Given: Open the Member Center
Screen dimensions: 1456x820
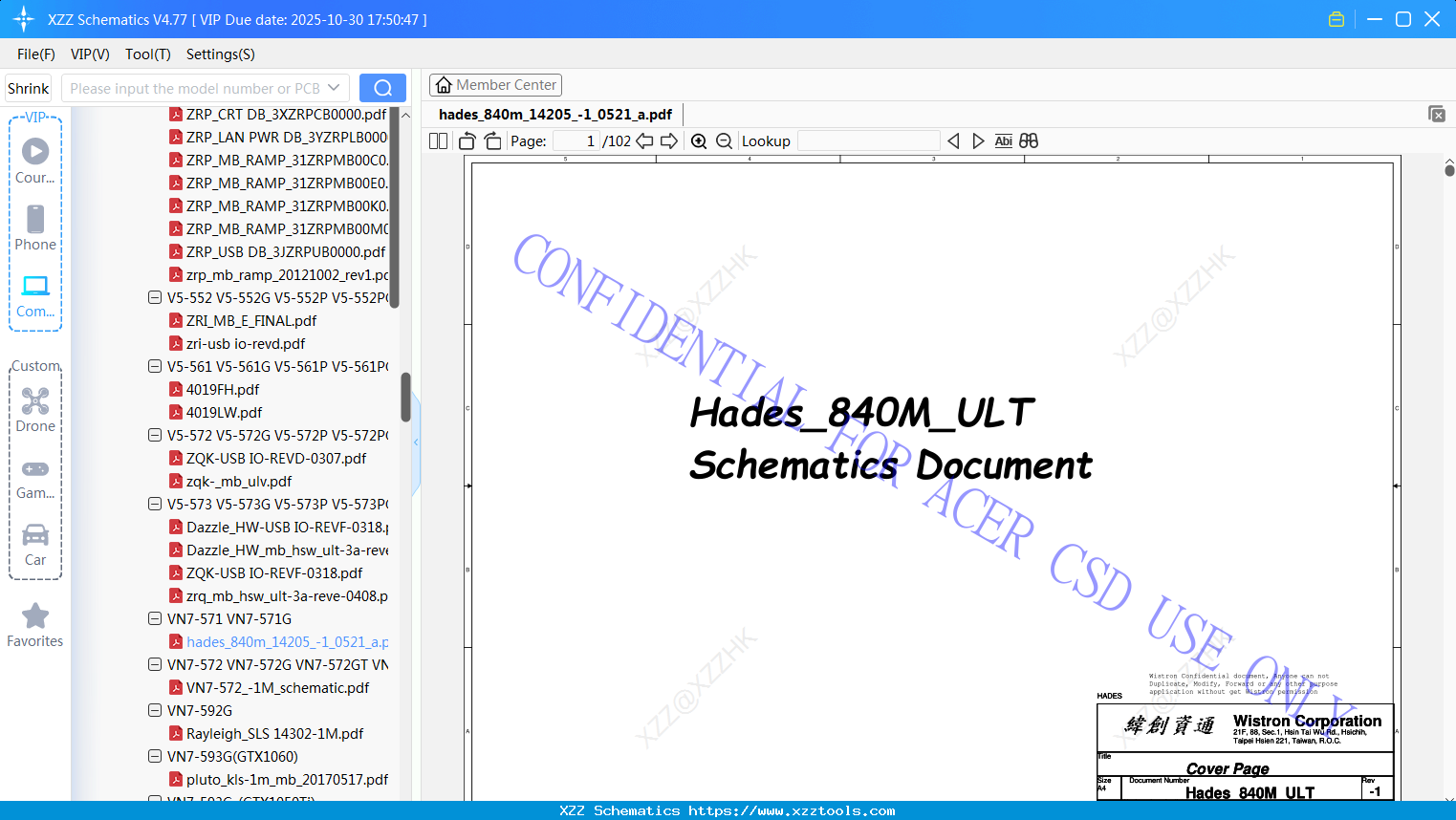Looking at the screenshot, I should click(495, 84).
